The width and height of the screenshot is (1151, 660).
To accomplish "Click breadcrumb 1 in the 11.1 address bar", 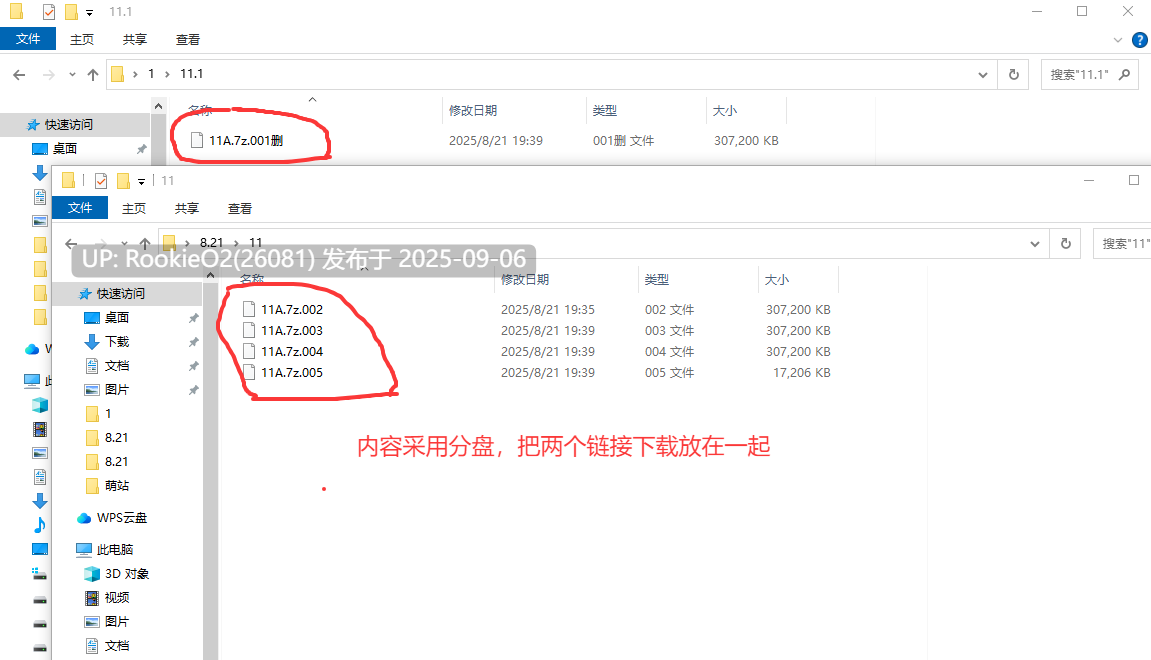I will coord(151,74).
